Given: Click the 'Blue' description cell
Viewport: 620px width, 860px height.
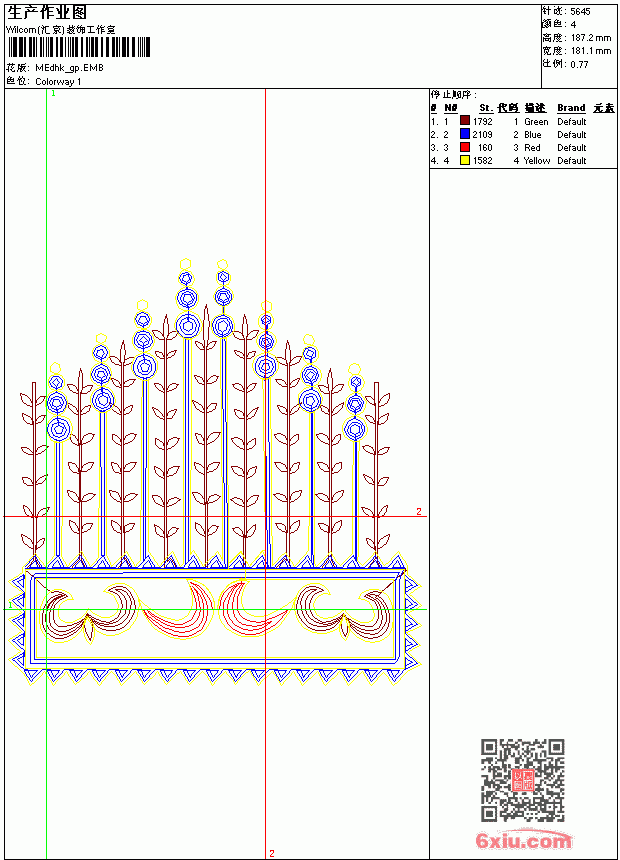Looking at the screenshot, I should (533, 134).
